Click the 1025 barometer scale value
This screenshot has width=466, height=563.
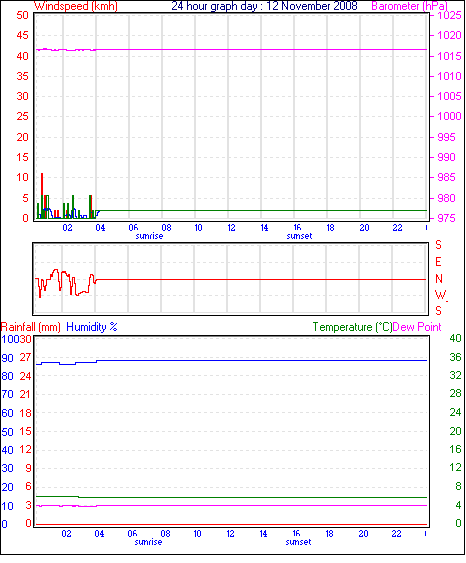pyautogui.click(x=449, y=15)
